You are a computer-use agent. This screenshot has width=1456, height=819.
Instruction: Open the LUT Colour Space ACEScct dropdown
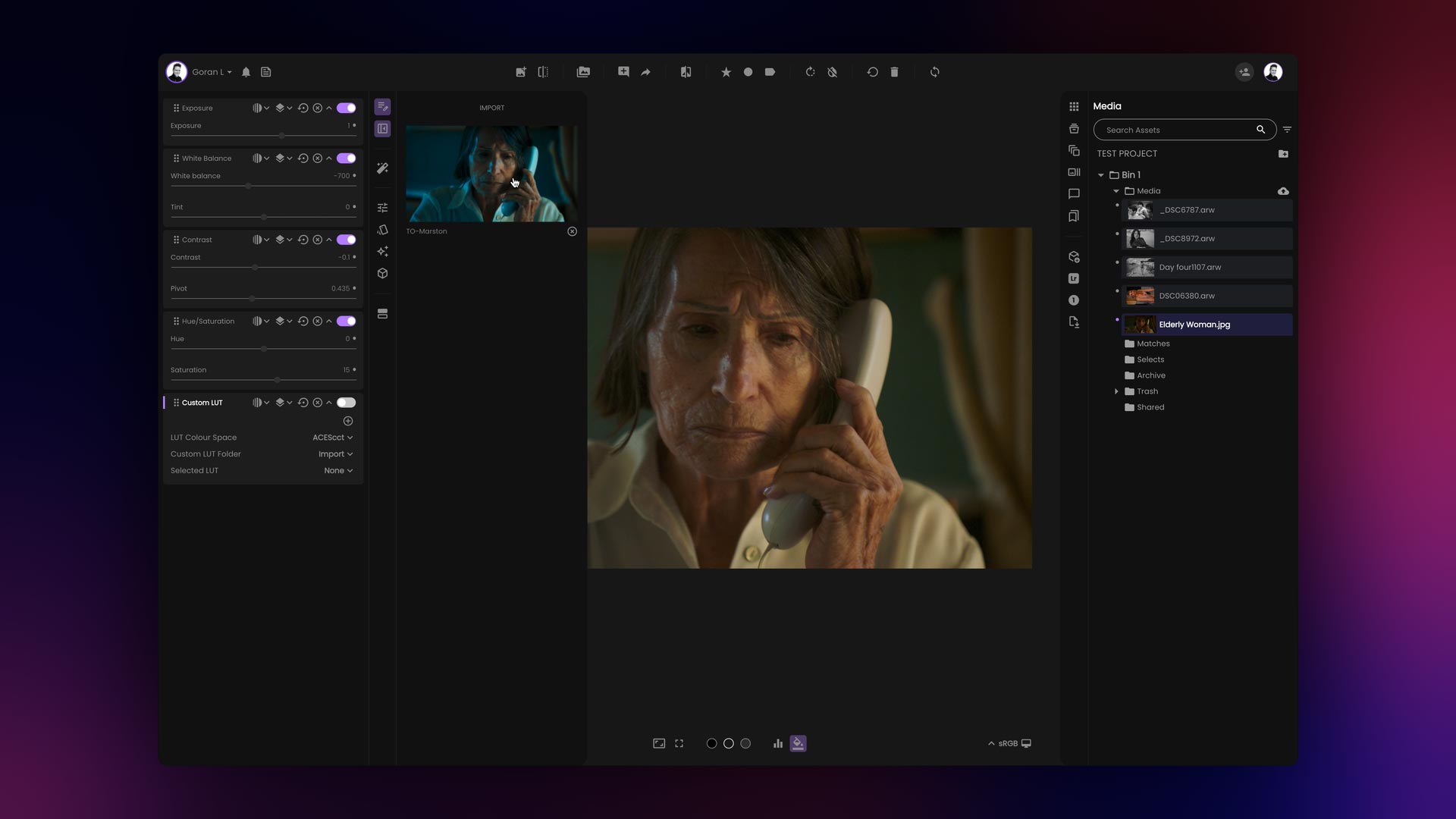[x=332, y=437]
